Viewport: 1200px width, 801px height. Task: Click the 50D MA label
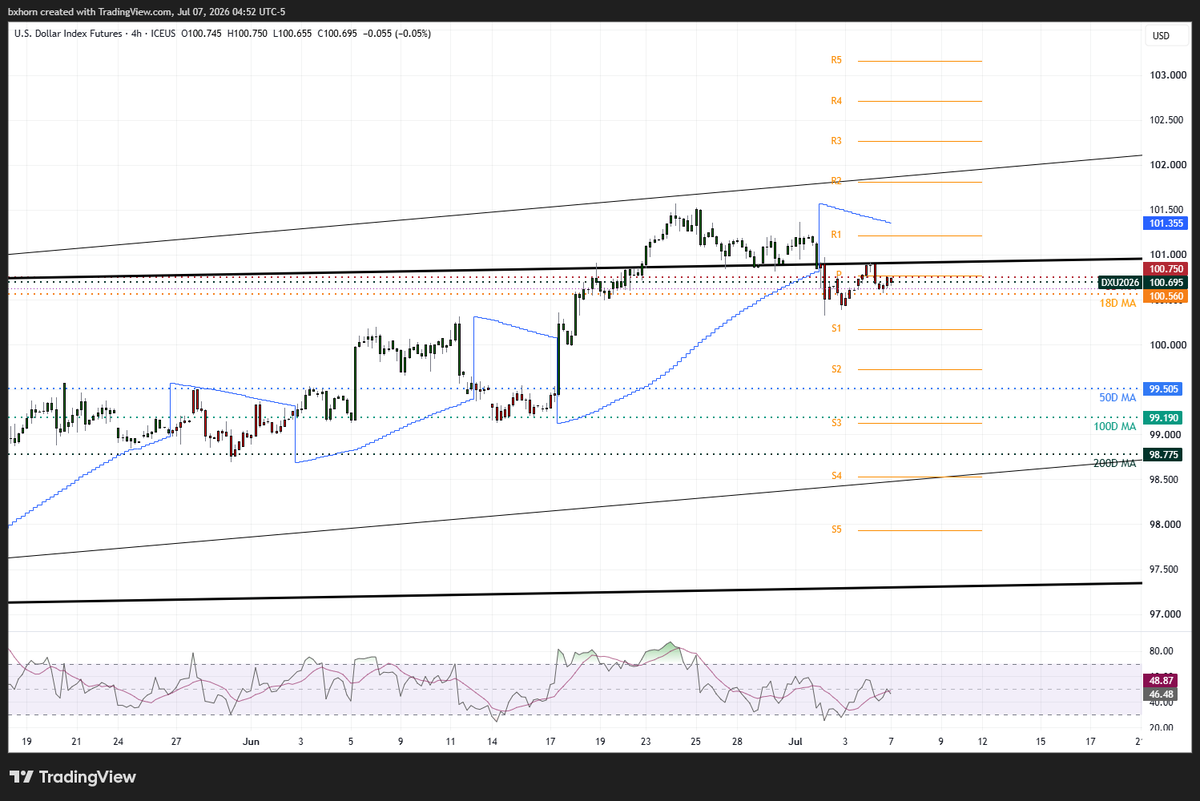[x=1117, y=397]
